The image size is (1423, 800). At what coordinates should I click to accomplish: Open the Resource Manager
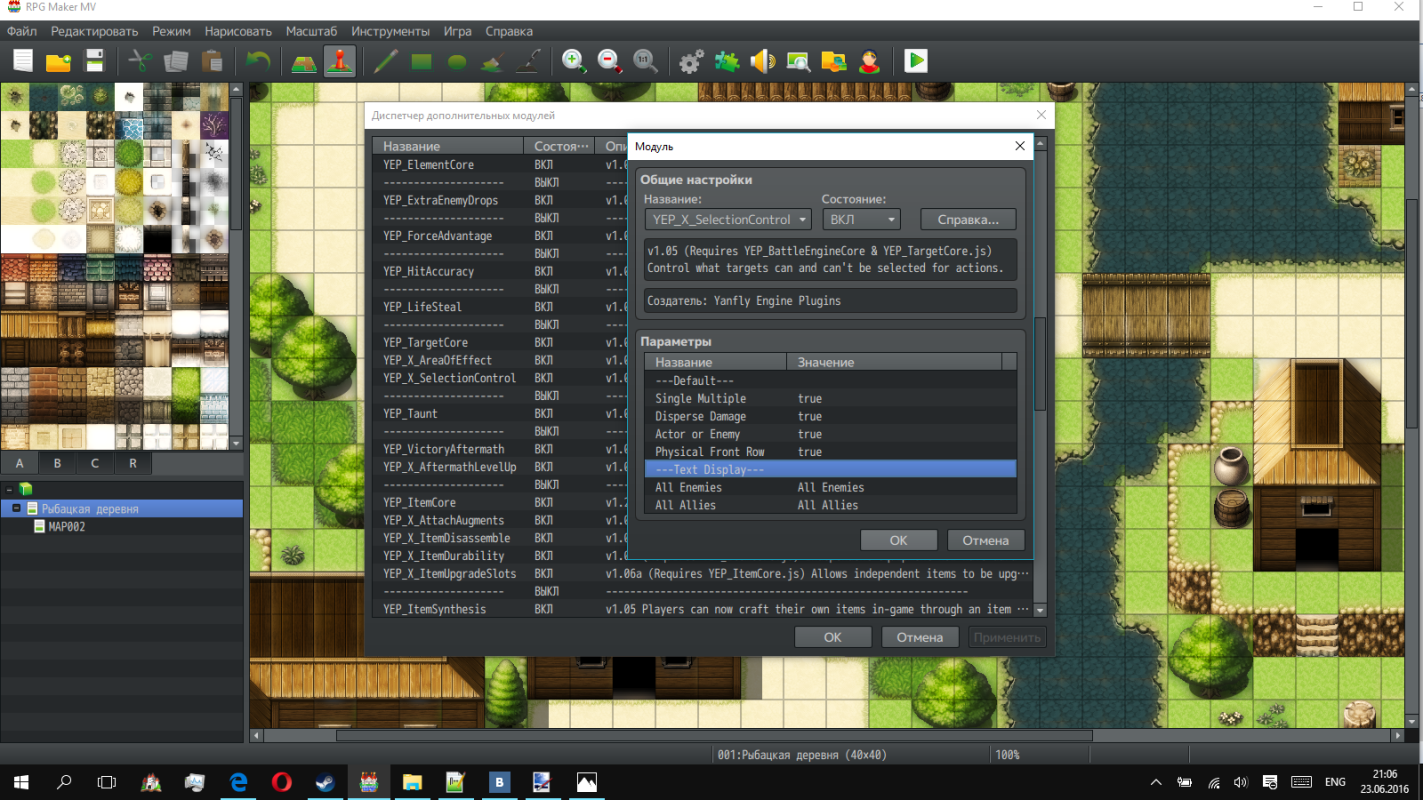point(834,61)
